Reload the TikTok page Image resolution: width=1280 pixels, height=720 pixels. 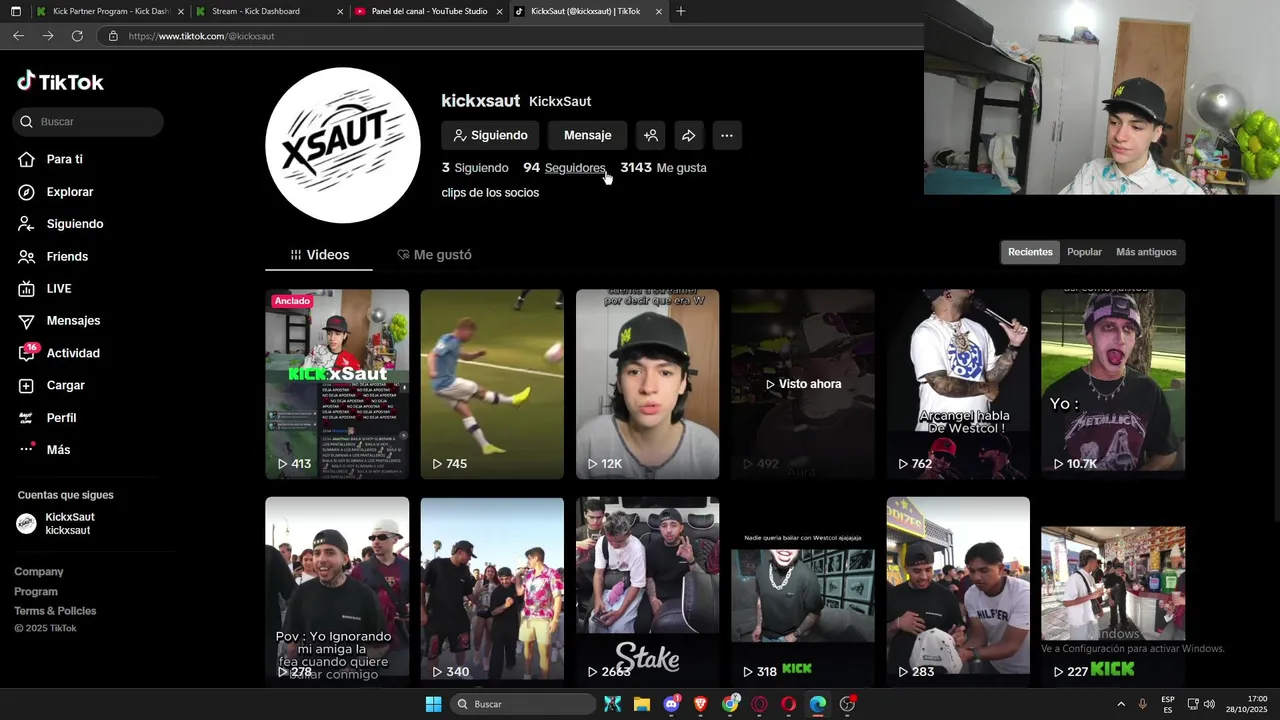tap(77, 36)
